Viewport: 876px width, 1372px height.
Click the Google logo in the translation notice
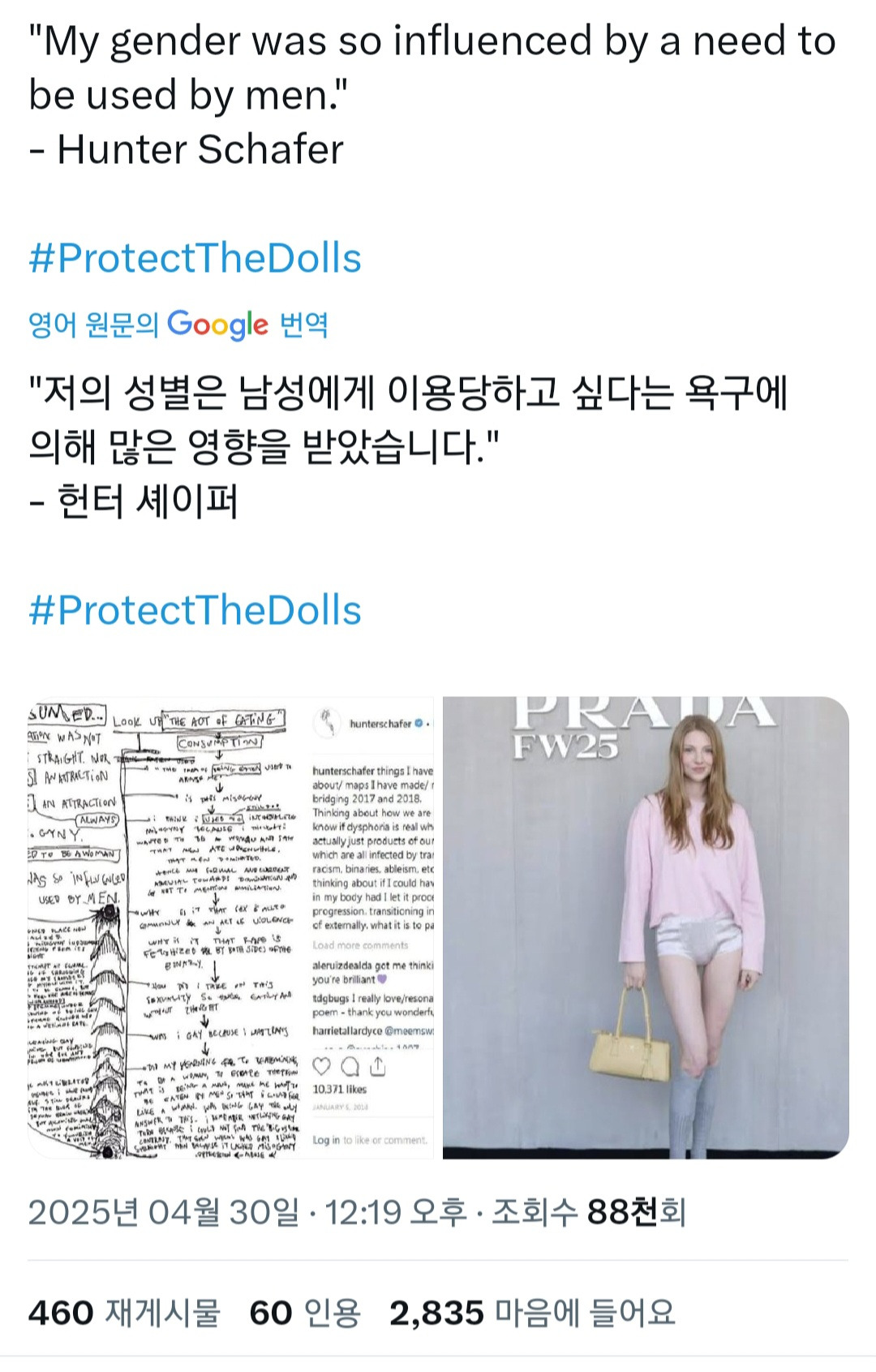pos(217,325)
